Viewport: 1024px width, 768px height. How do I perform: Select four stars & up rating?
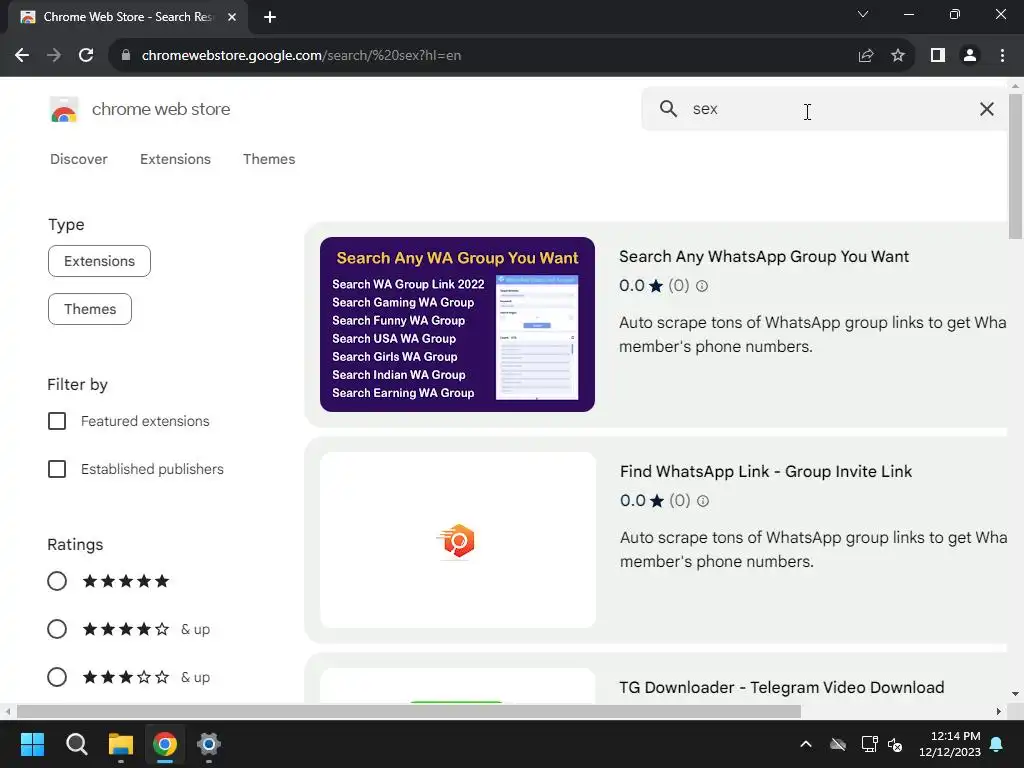57,629
